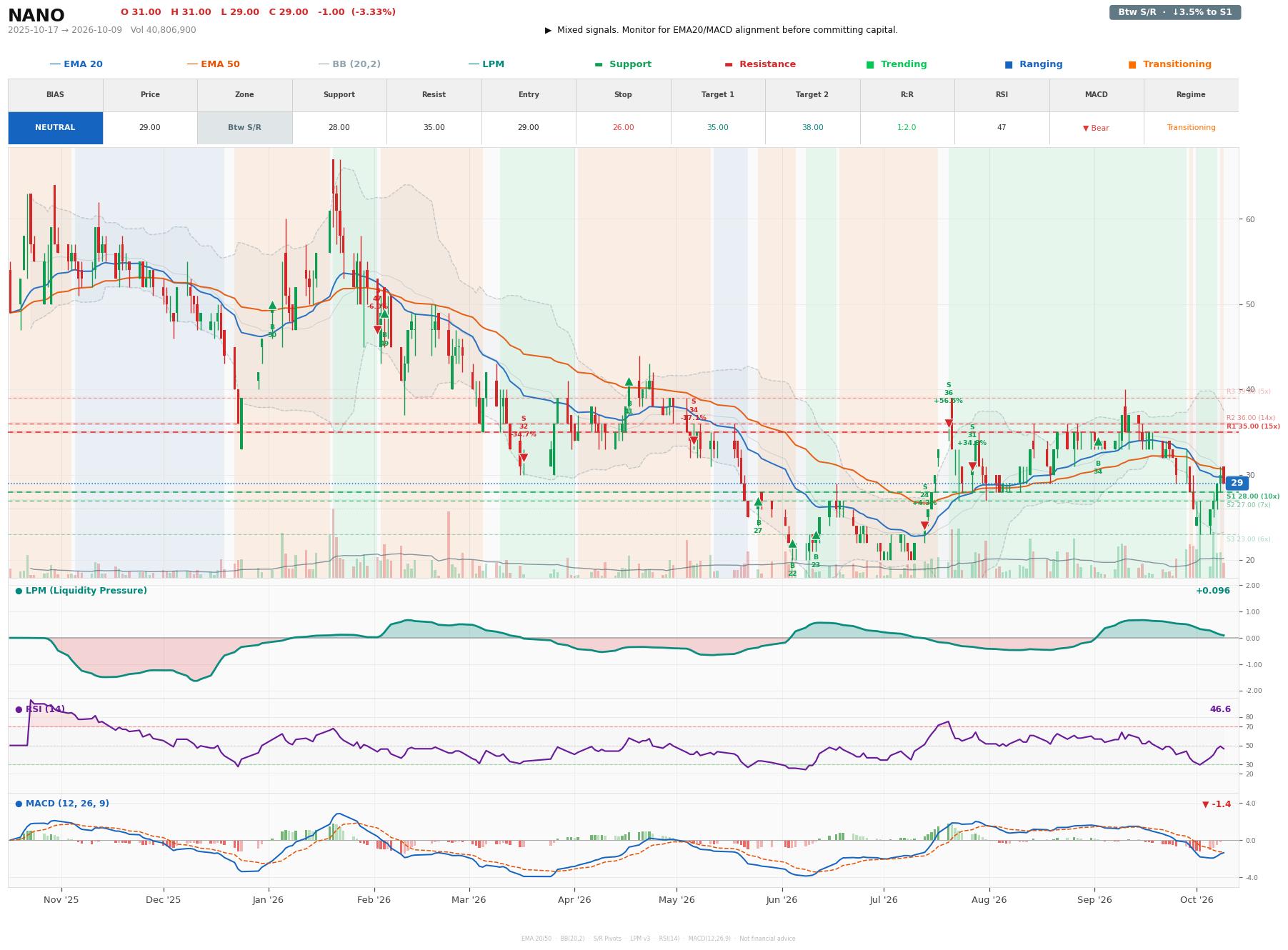Click the R1 35.00 (15x) resistance label
Image resolution: width=1288 pixels, height=950 pixels.
1253,426
